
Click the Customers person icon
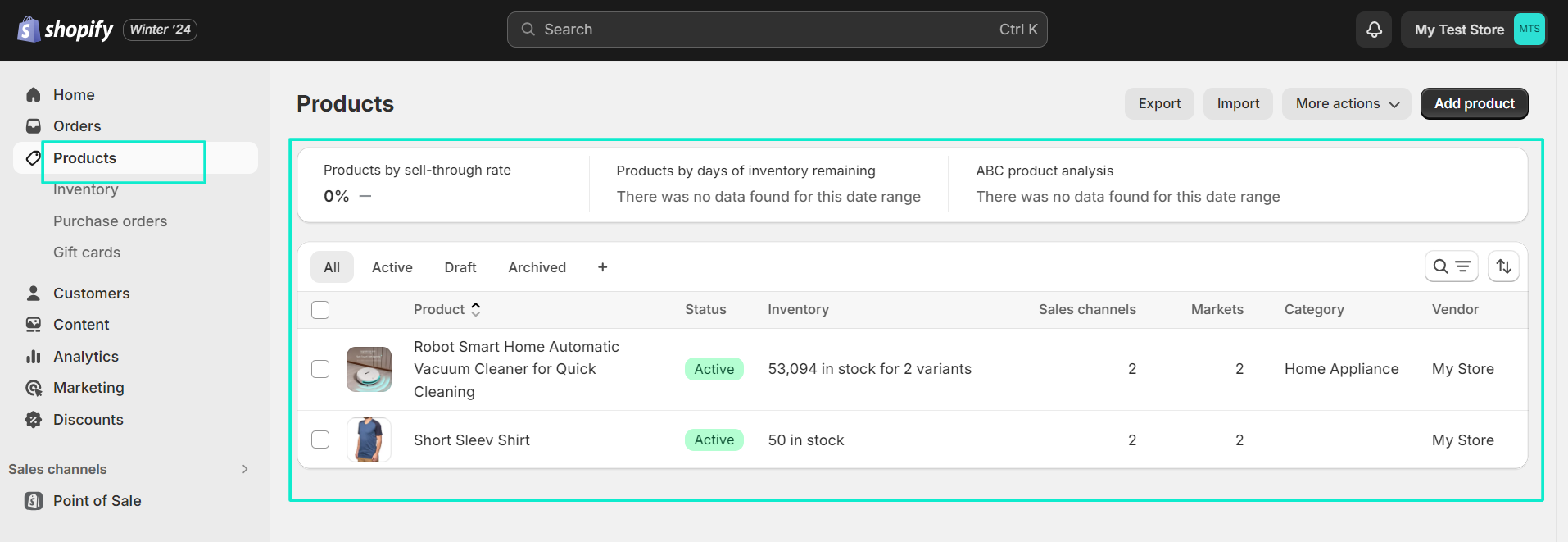[x=34, y=293]
